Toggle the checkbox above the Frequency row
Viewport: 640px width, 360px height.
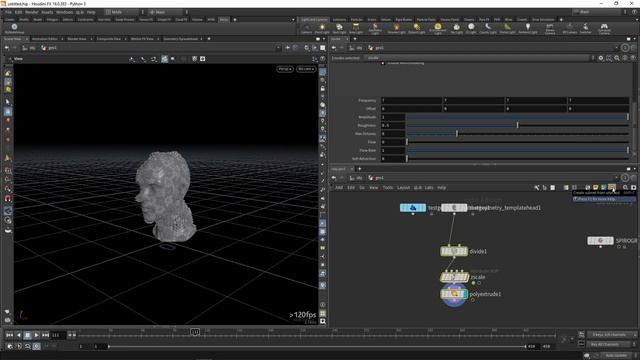pyautogui.click(x=382, y=63)
